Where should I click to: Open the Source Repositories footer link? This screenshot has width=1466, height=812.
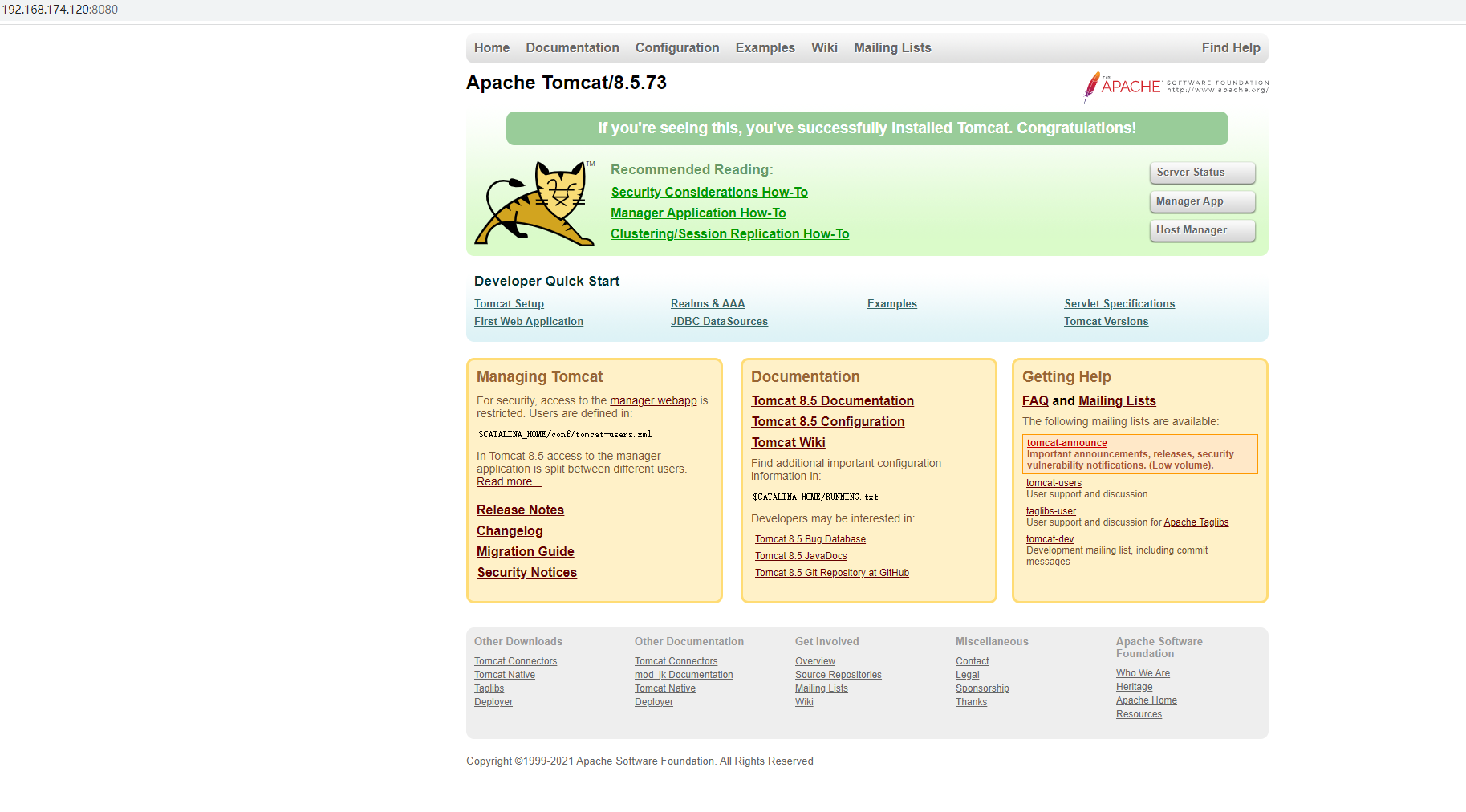pyautogui.click(x=839, y=676)
